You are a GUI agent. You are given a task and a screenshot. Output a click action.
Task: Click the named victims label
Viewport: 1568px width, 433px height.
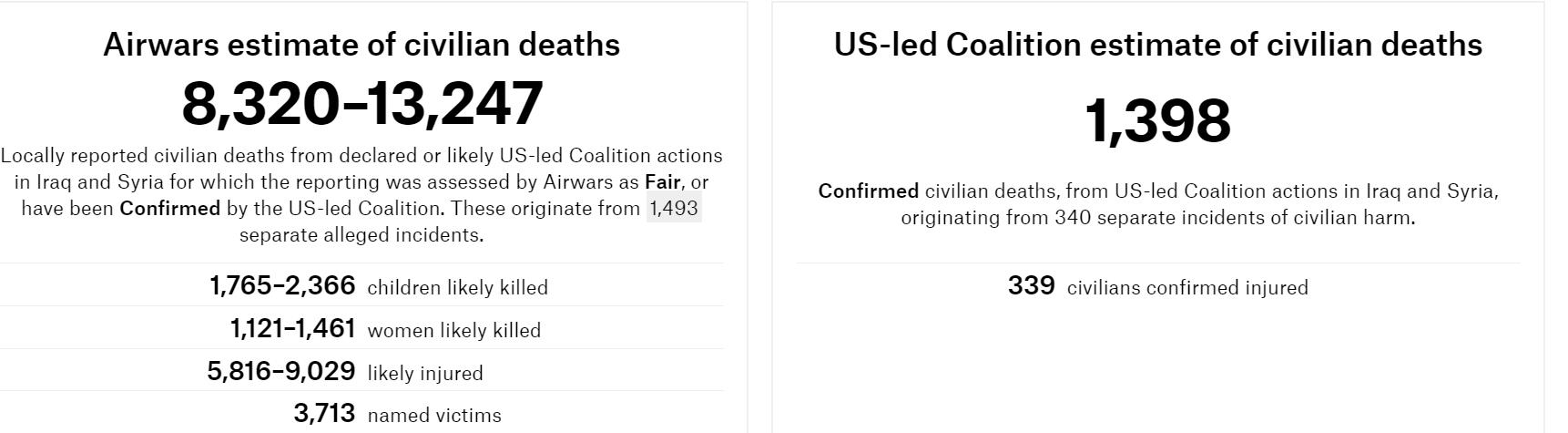(434, 416)
